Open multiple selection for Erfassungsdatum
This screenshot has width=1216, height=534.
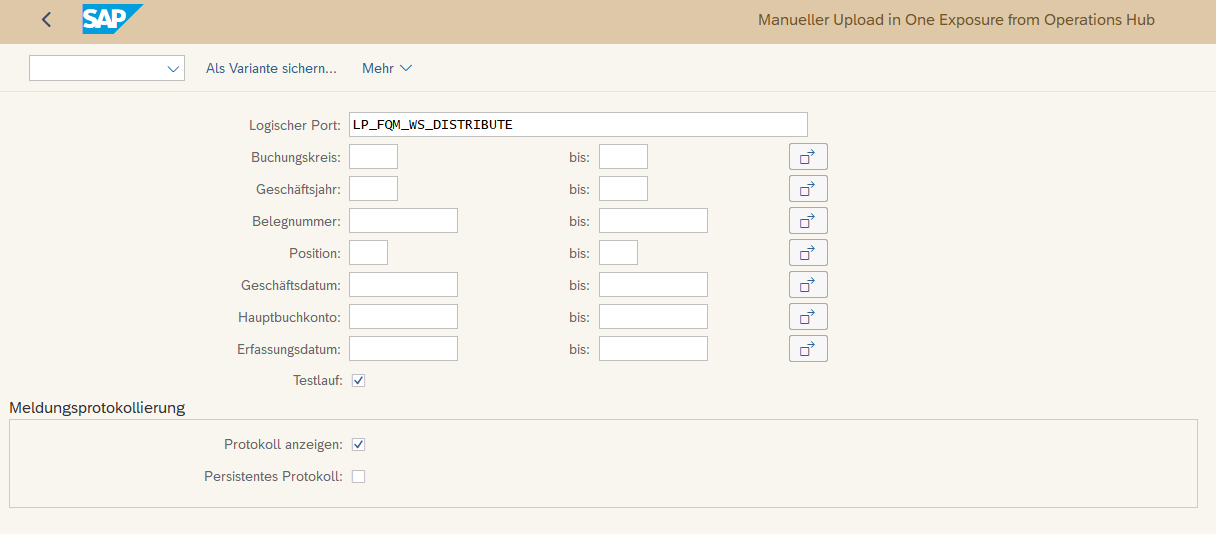pyautogui.click(x=808, y=349)
